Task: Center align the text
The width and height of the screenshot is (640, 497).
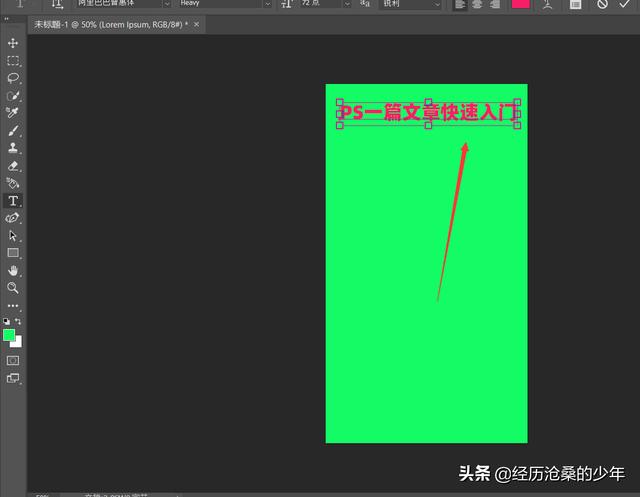Action: pyautogui.click(x=477, y=4)
